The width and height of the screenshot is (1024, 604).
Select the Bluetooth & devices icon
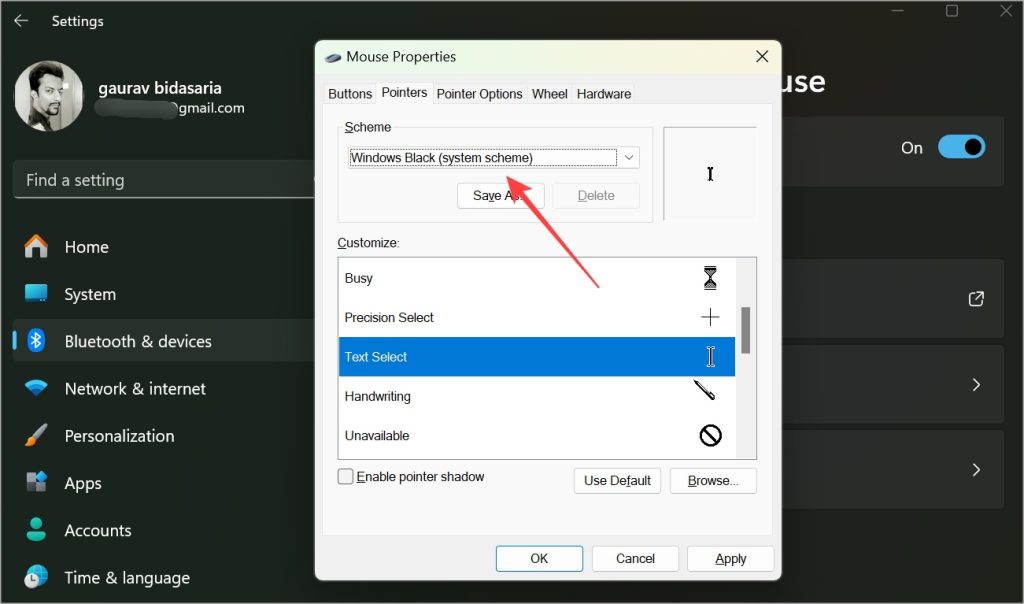[x=36, y=340]
